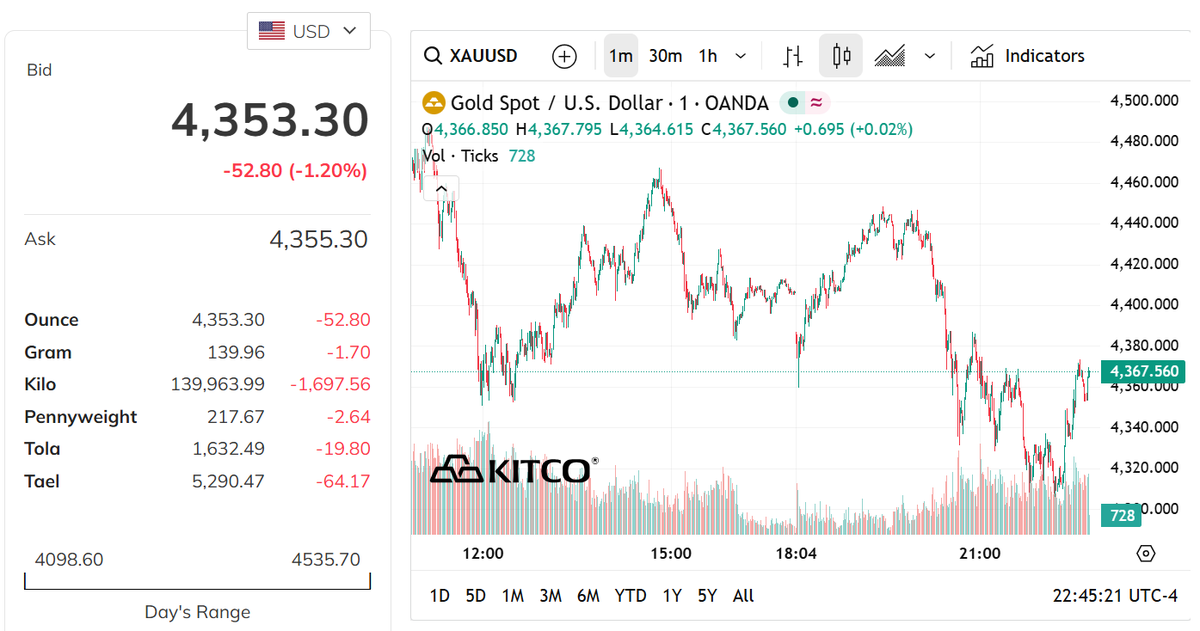Screen dimensions: 1200x631
Task: Click the 22:45:21 UTC-4 timezone button
Action: tap(1115, 596)
